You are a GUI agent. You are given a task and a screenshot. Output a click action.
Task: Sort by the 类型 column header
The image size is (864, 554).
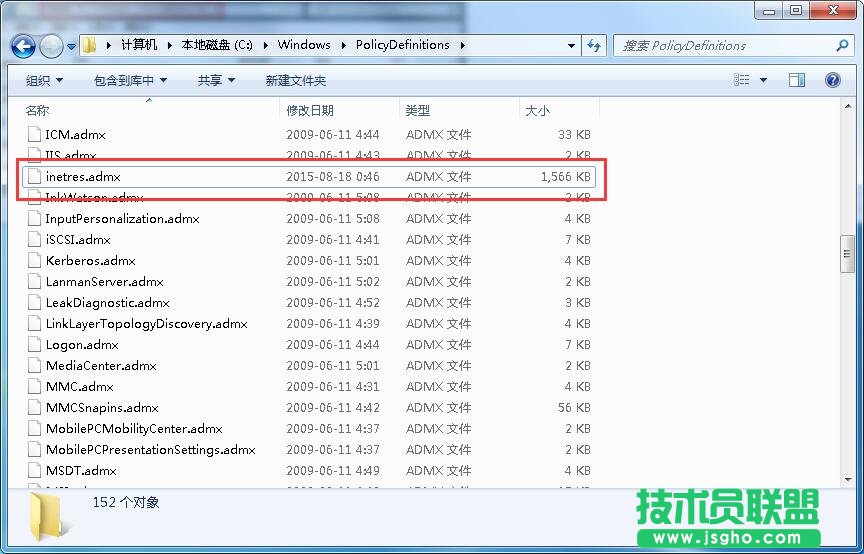[x=459, y=111]
